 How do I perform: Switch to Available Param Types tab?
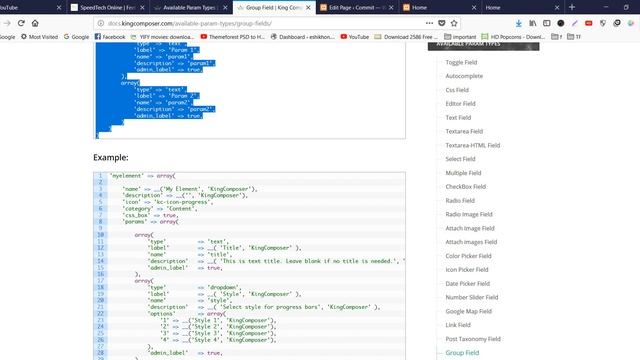(191, 7)
